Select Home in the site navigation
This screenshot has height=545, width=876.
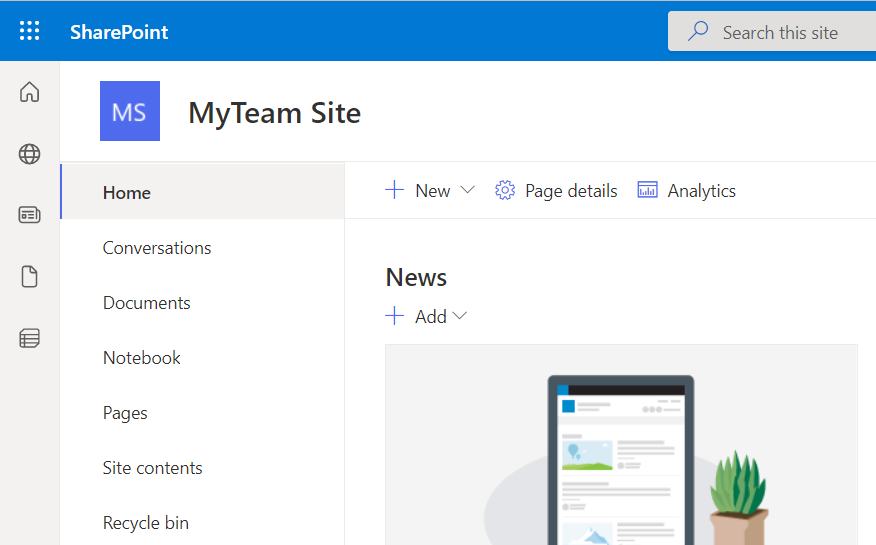127,193
